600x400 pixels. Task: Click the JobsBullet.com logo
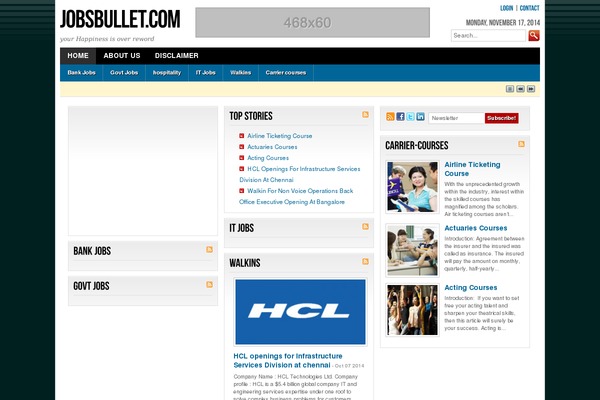(x=120, y=19)
